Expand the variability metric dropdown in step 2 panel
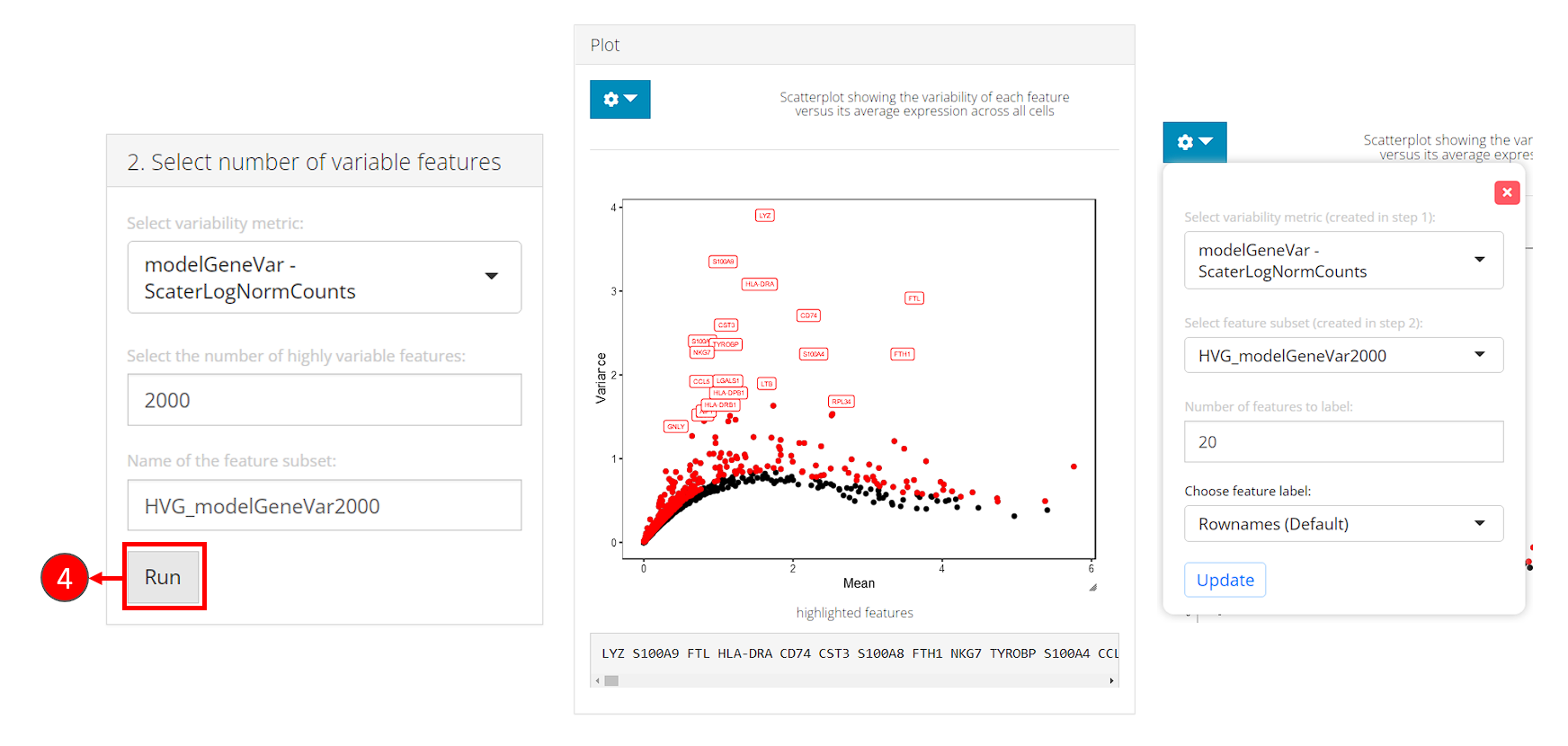Screen dimensions: 1568x746 click(324, 277)
